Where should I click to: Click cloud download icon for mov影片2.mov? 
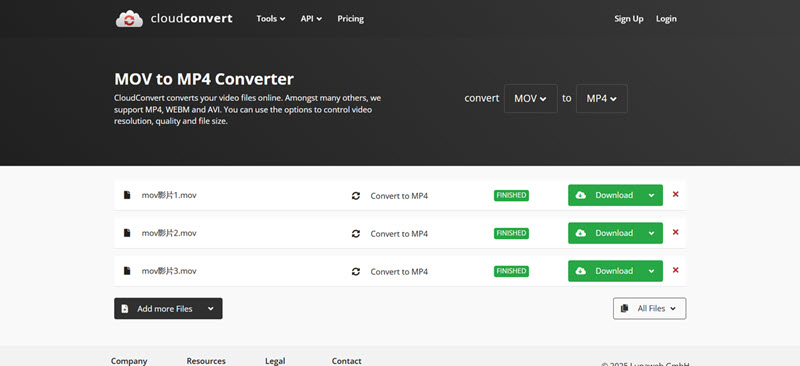[581, 233]
